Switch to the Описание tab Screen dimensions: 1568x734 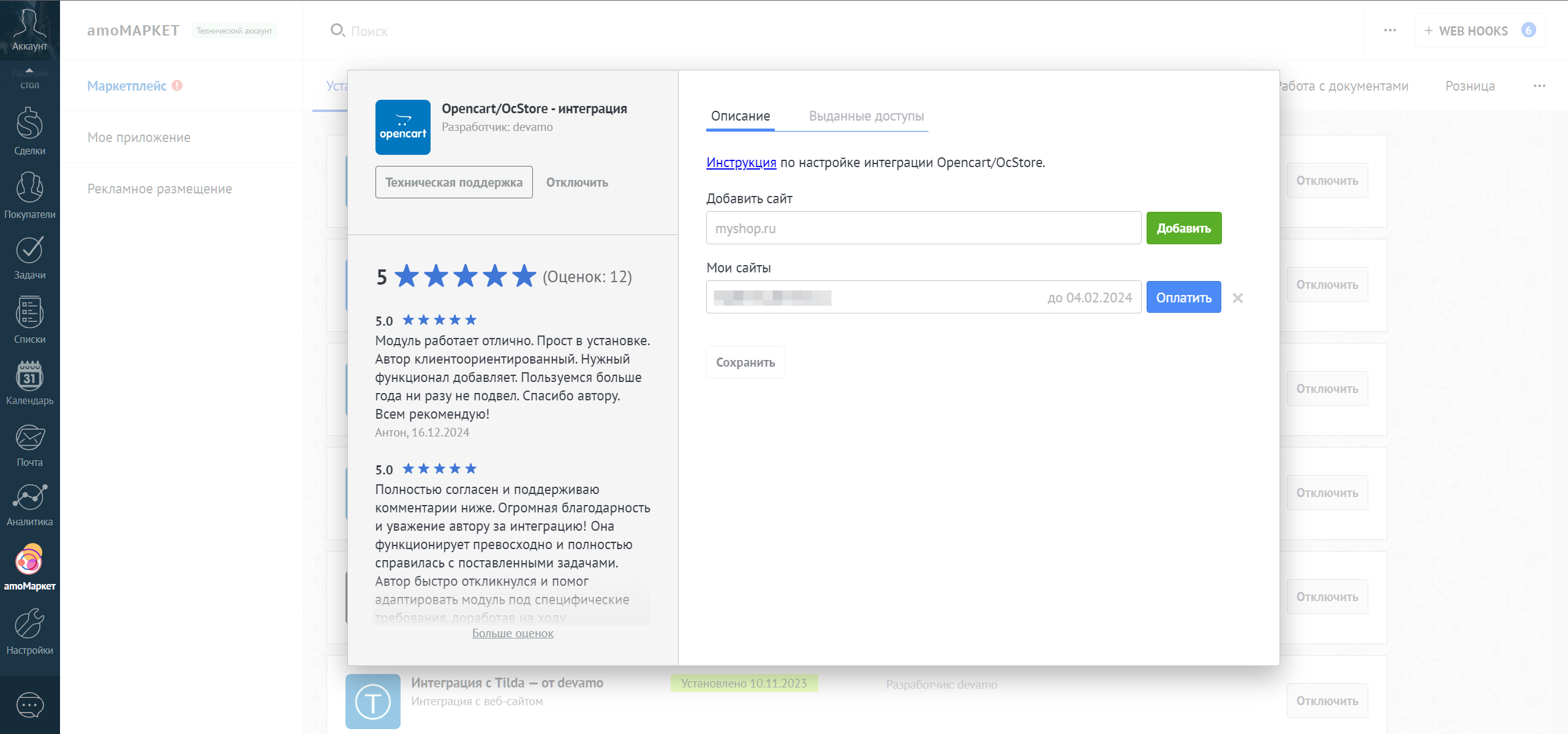[x=740, y=116]
